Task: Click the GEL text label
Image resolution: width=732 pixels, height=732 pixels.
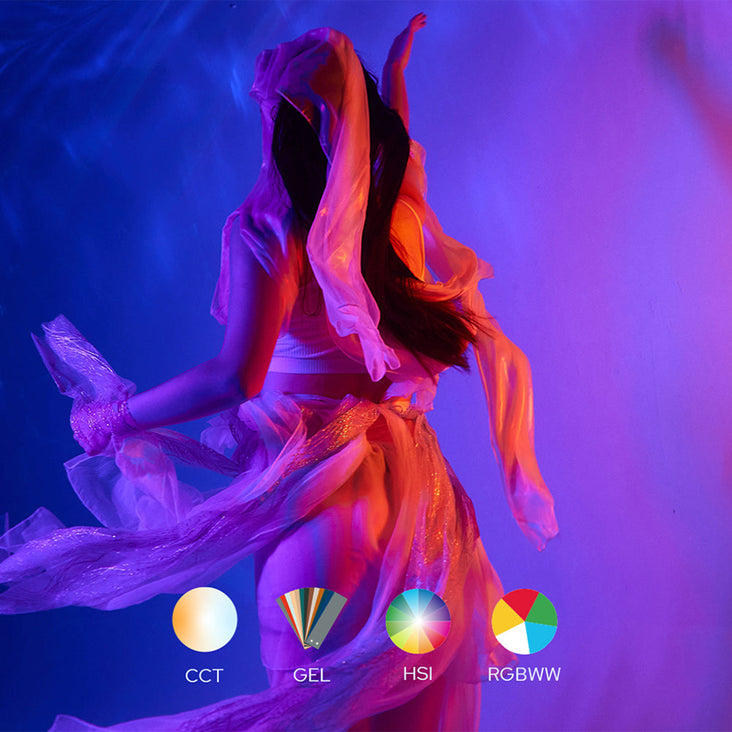Action: [311, 675]
